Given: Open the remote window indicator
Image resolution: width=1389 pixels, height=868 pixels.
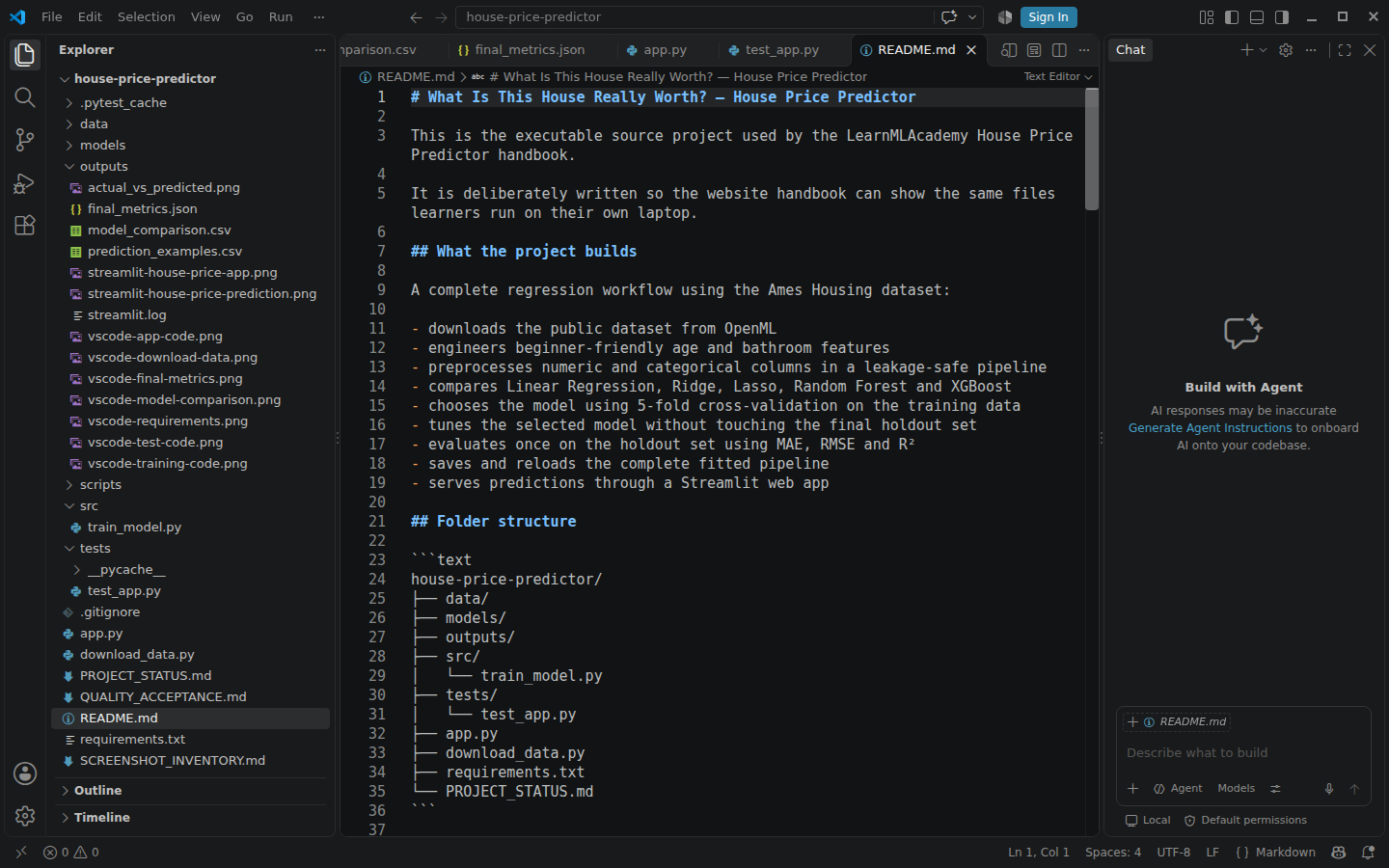Looking at the screenshot, I should (x=21, y=853).
